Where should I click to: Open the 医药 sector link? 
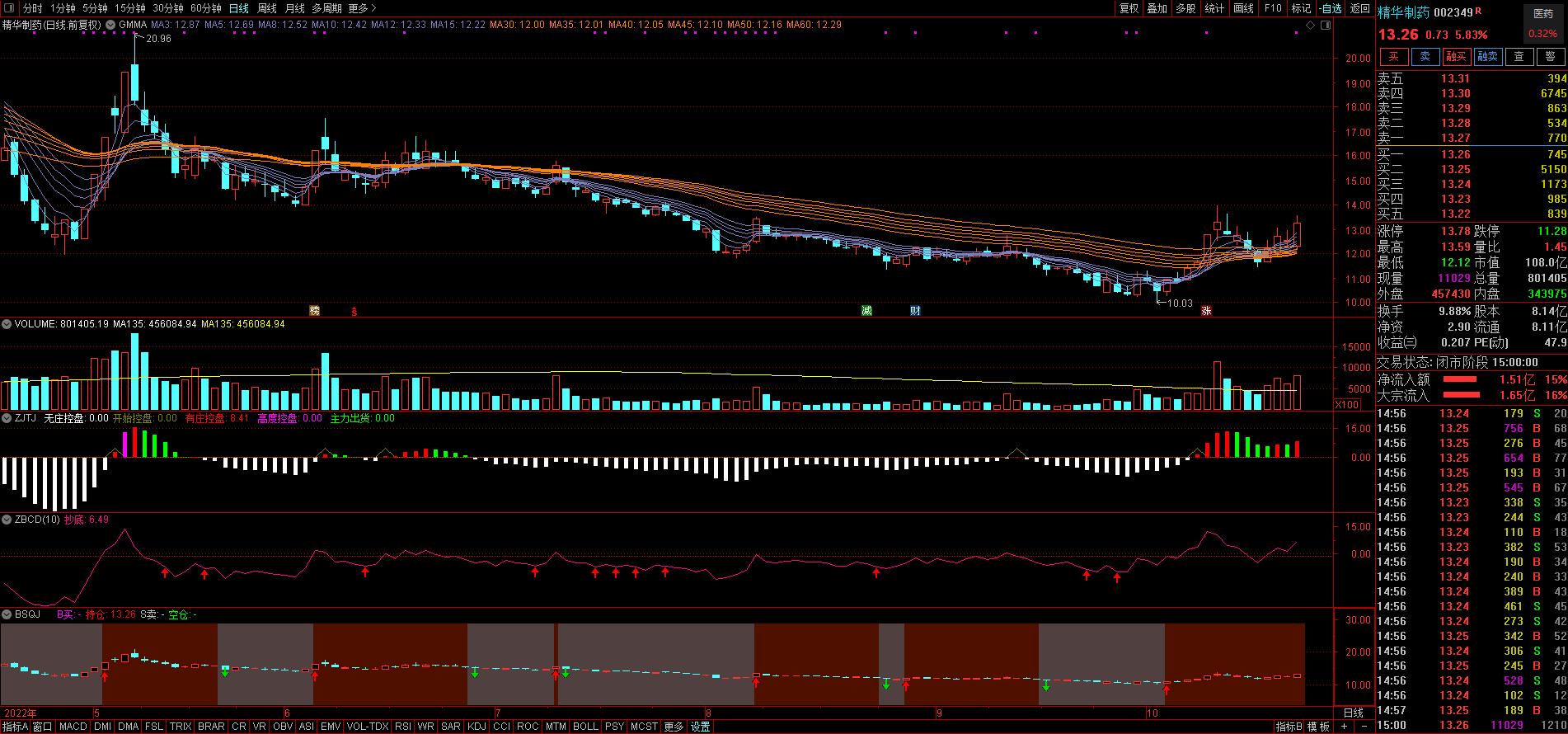[1542, 14]
